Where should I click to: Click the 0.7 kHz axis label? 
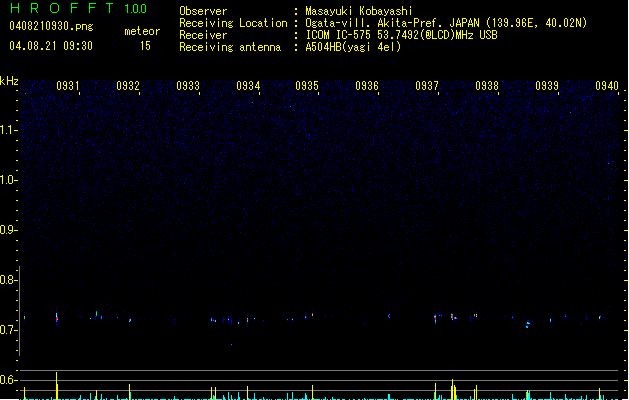coord(8,330)
